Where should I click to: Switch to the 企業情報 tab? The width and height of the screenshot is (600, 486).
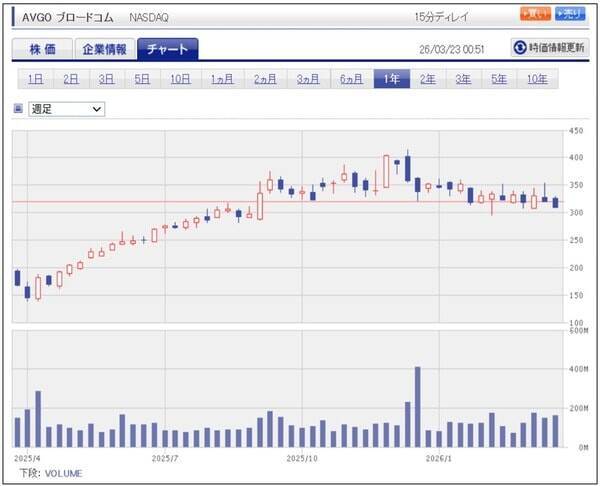point(105,49)
